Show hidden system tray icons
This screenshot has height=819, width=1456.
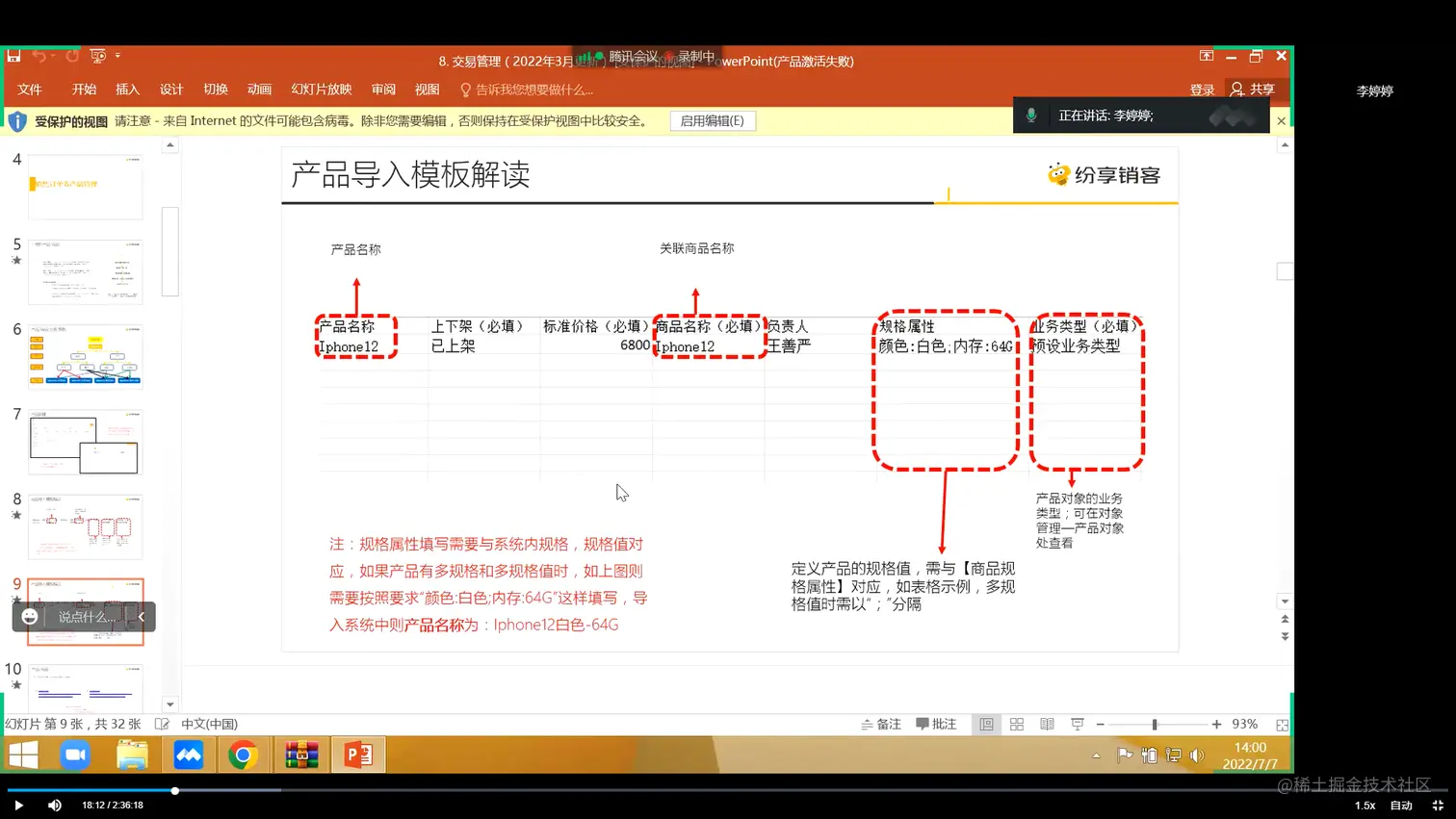pos(1096,756)
